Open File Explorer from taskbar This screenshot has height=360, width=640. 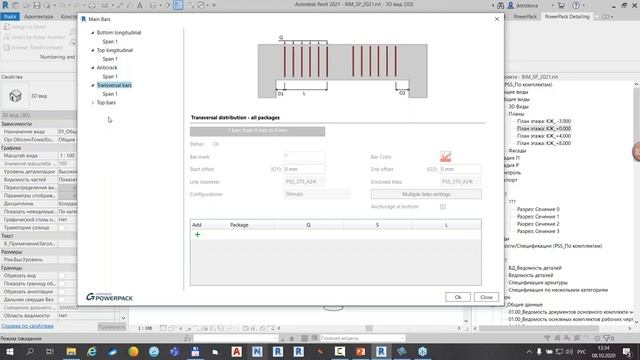coord(71,351)
